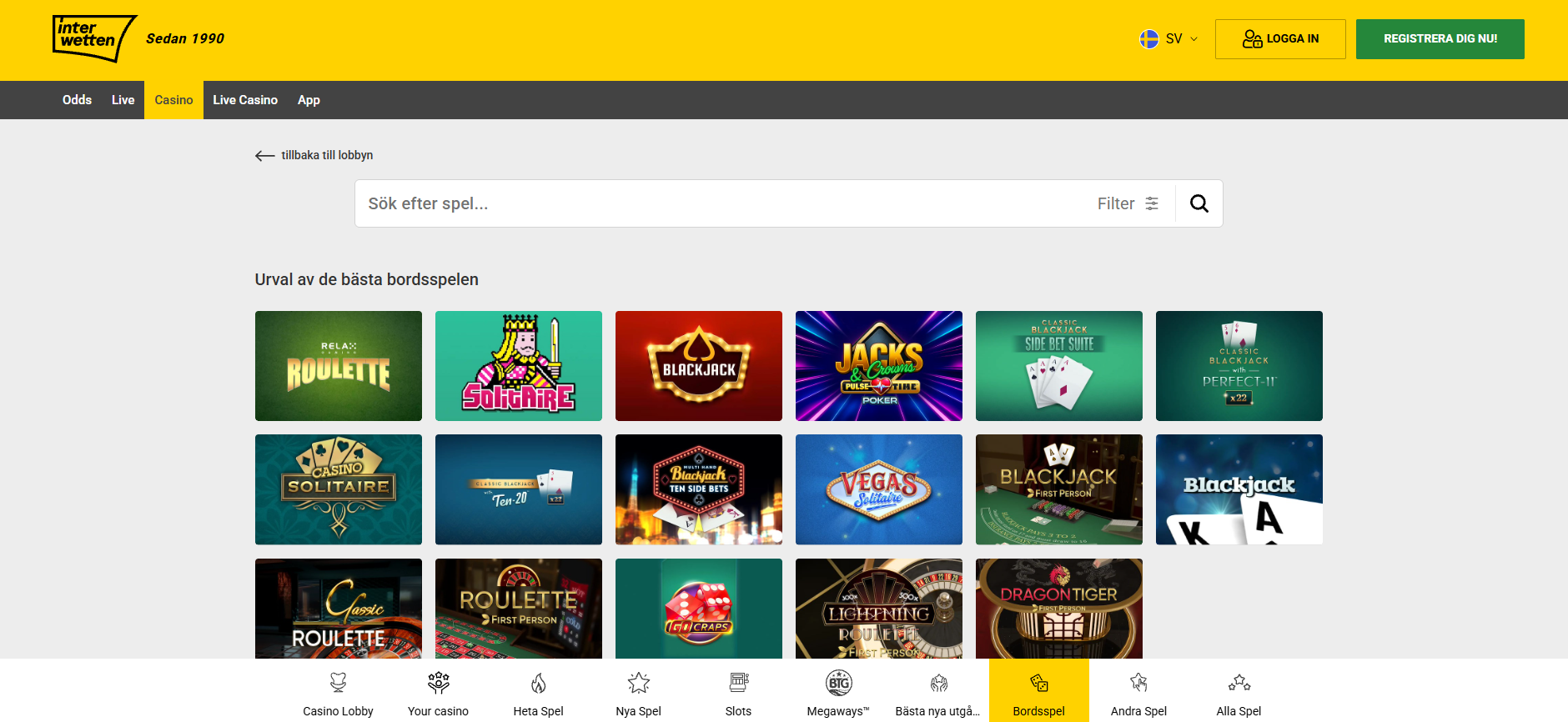Open Roulette First Person thumbnail
Viewport: 1568px width, 722px height.
pyautogui.click(x=519, y=609)
